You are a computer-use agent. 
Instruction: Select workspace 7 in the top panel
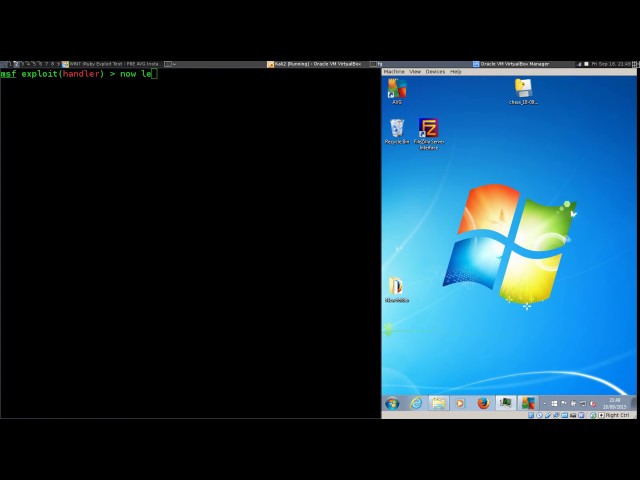click(47, 64)
